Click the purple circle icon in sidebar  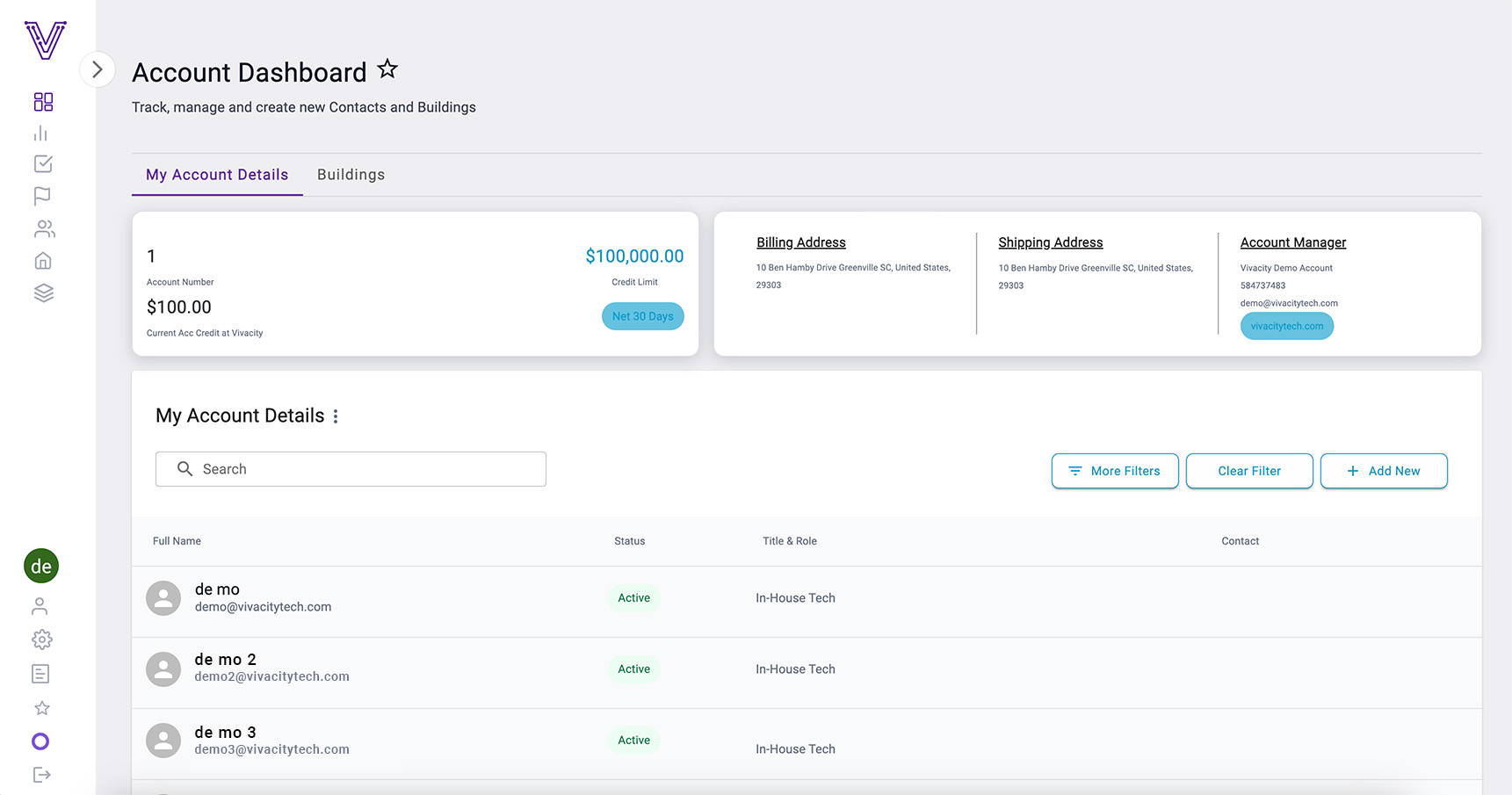(40, 741)
